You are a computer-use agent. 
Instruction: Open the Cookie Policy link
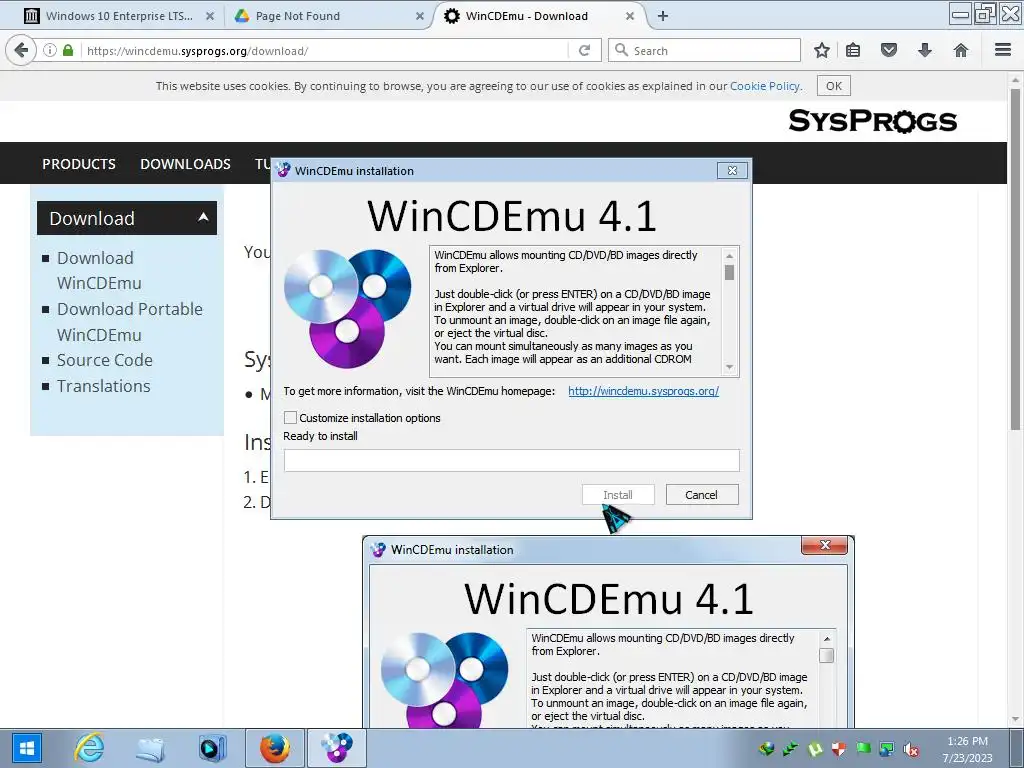pyautogui.click(x=765, y=86)
